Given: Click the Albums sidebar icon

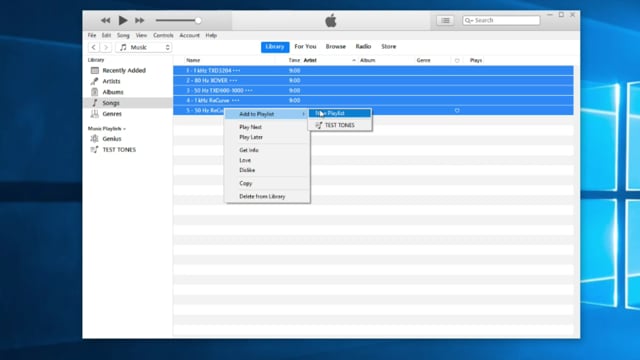Looking at the screenshot, I should tap(95, 92).
